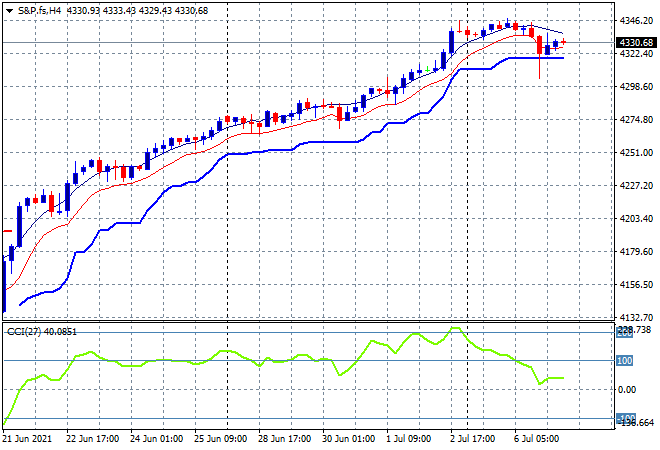
Task: Click the 1 Jul 09:00 time label
Action: pos(409,439)
